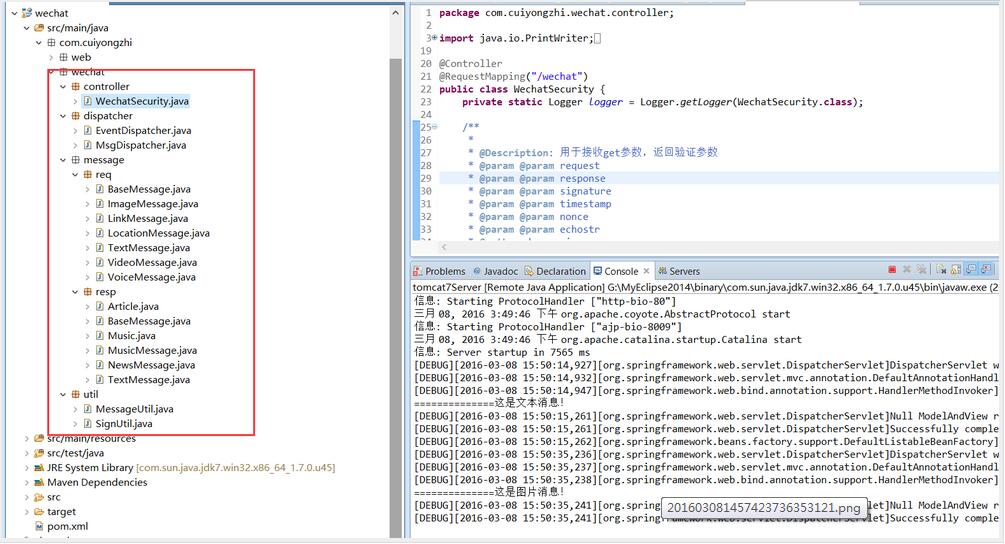The image size is (1005, 544).
Task: Select LinkMessage.java under req
Action: click(x=147, y=218)
